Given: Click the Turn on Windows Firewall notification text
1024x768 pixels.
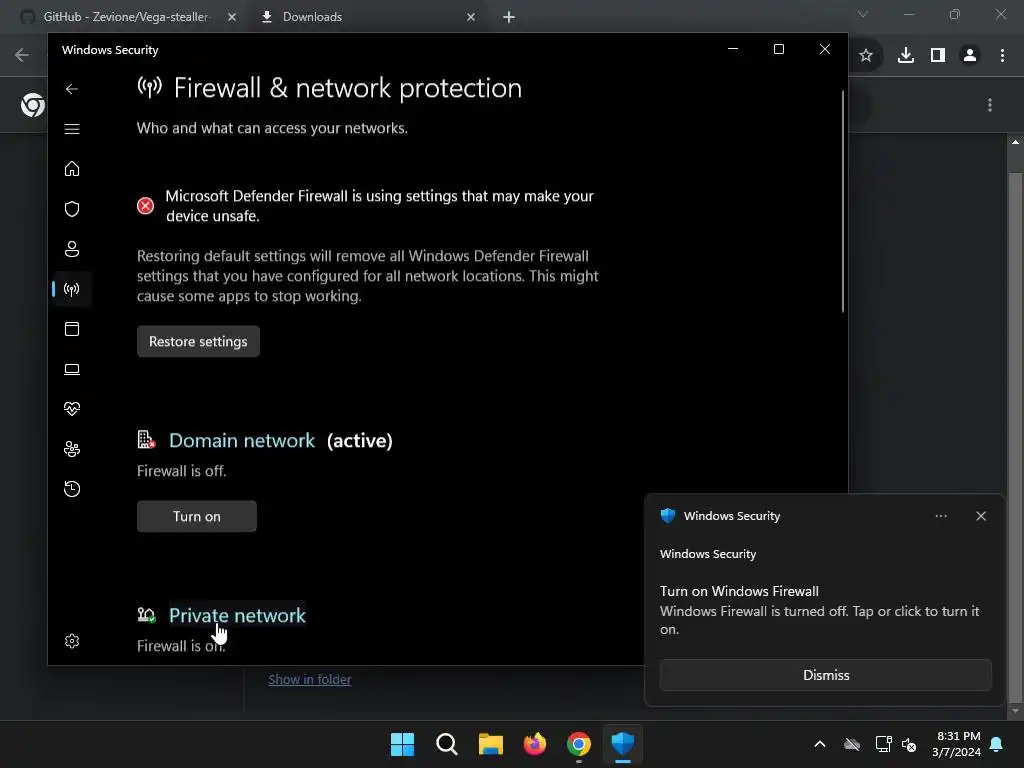Looking at the screenshot, I should pyautogui.click(x=739, y=591).
